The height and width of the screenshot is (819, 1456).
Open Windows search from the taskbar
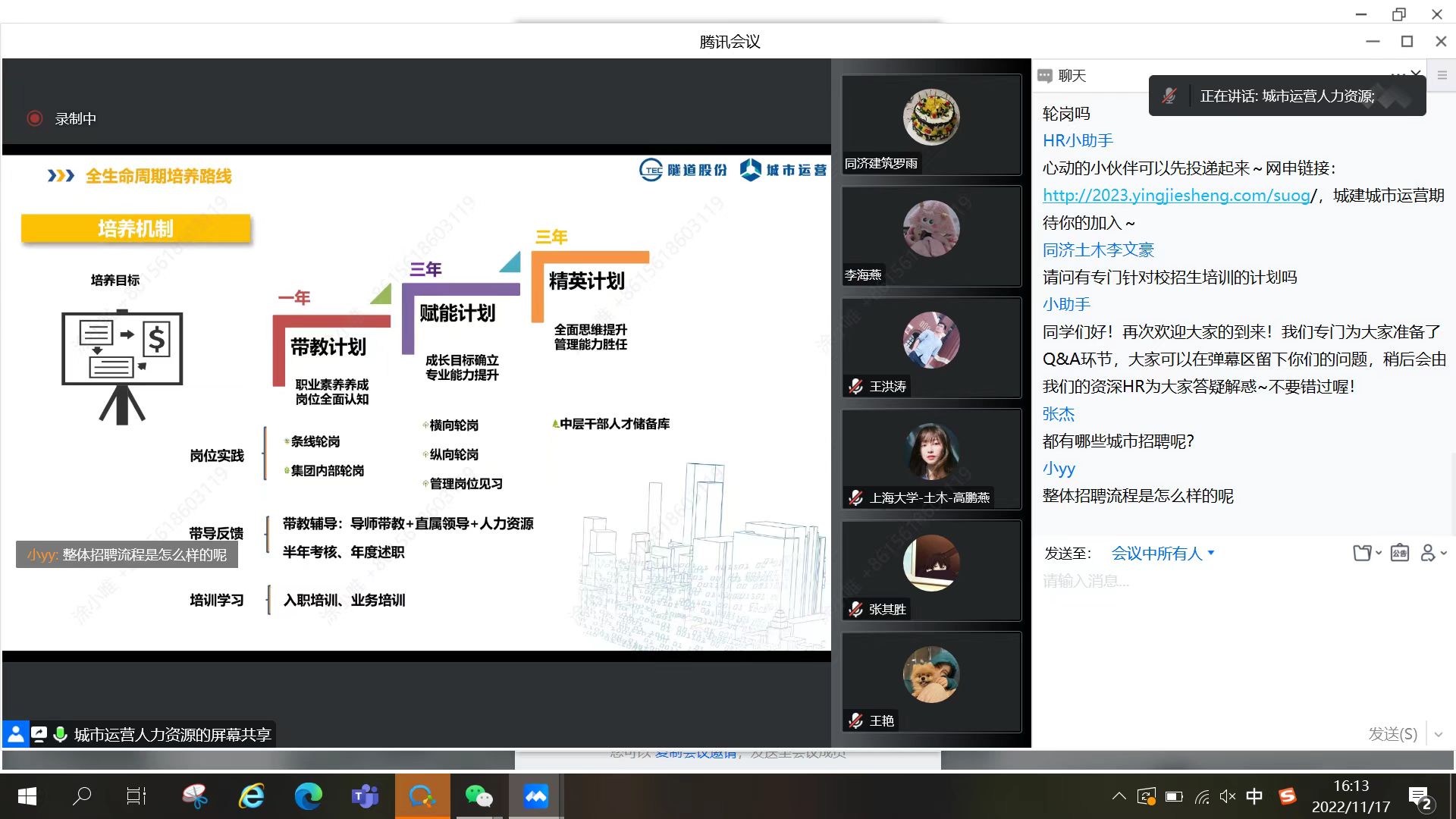click(x=82, y=796)
